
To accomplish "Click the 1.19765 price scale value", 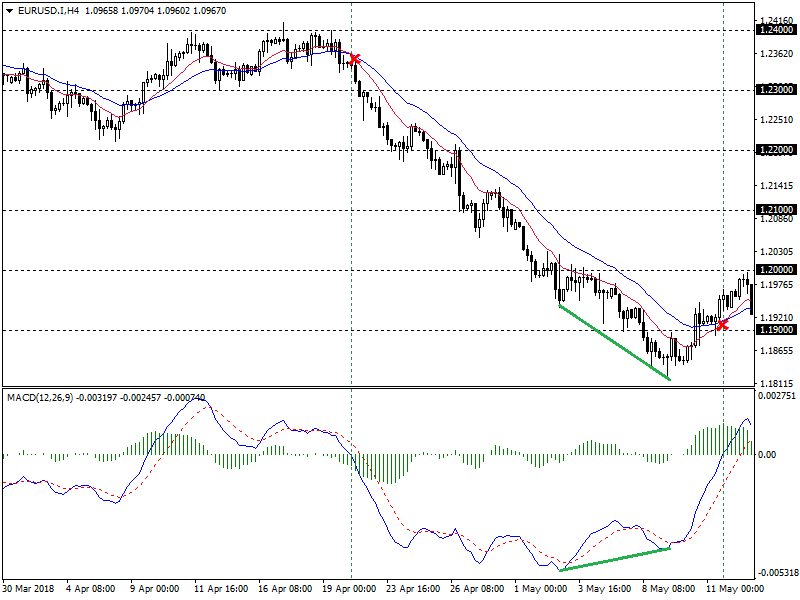I will click(777, 285).
